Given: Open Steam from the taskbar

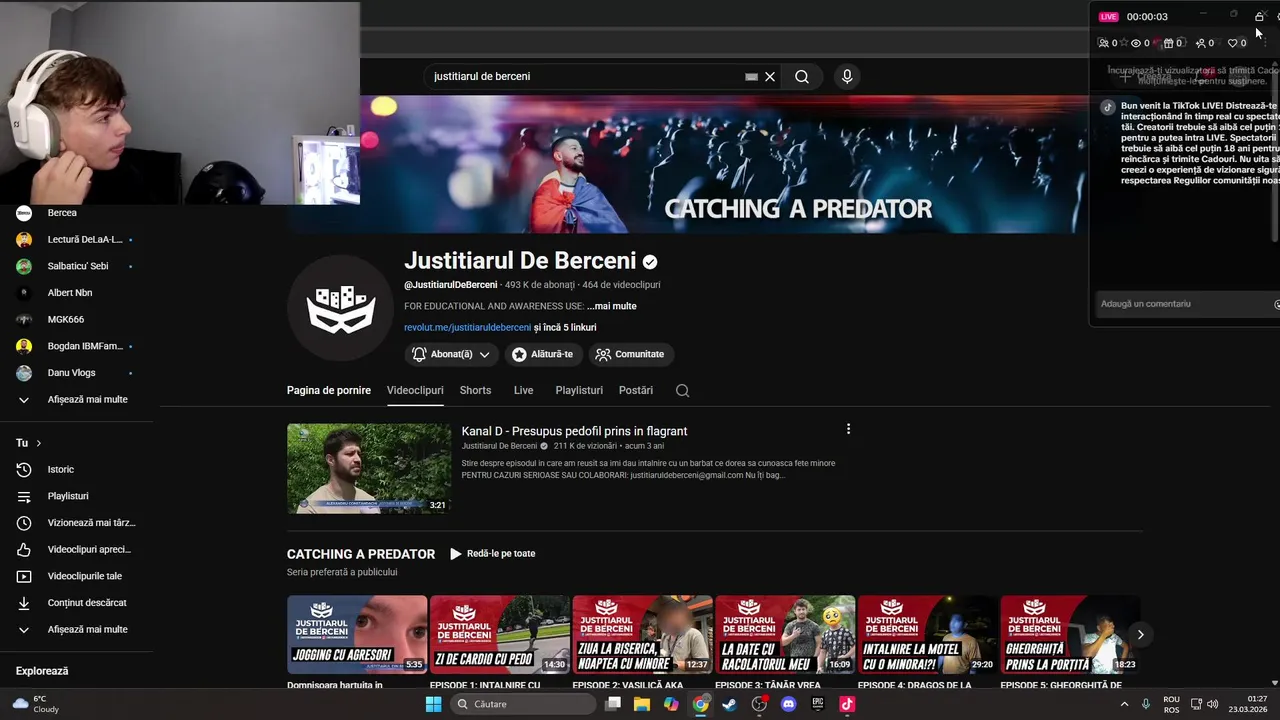Looking at the screenshot, I should point(730,704).
